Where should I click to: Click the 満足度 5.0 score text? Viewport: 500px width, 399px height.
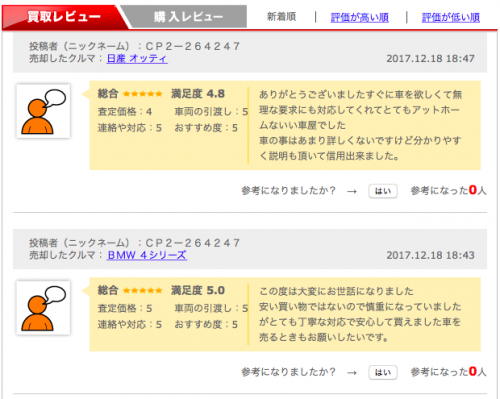(x=198, y=290)
